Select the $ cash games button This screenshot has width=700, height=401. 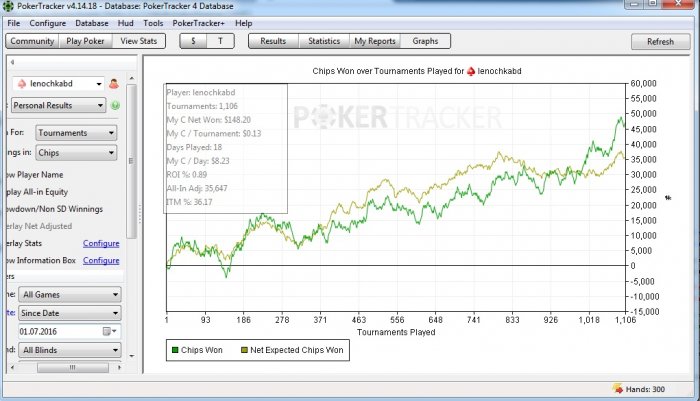(193, 41)
